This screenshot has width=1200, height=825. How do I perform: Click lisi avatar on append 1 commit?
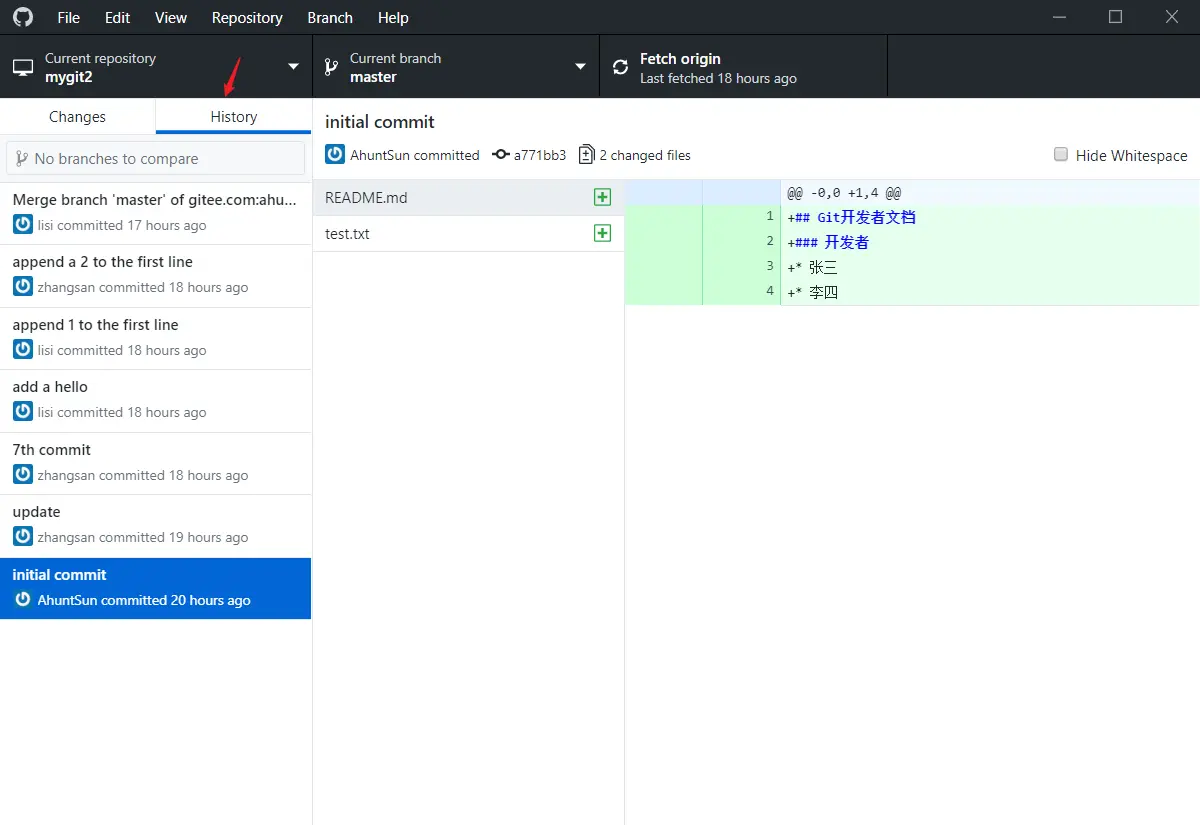23,350
